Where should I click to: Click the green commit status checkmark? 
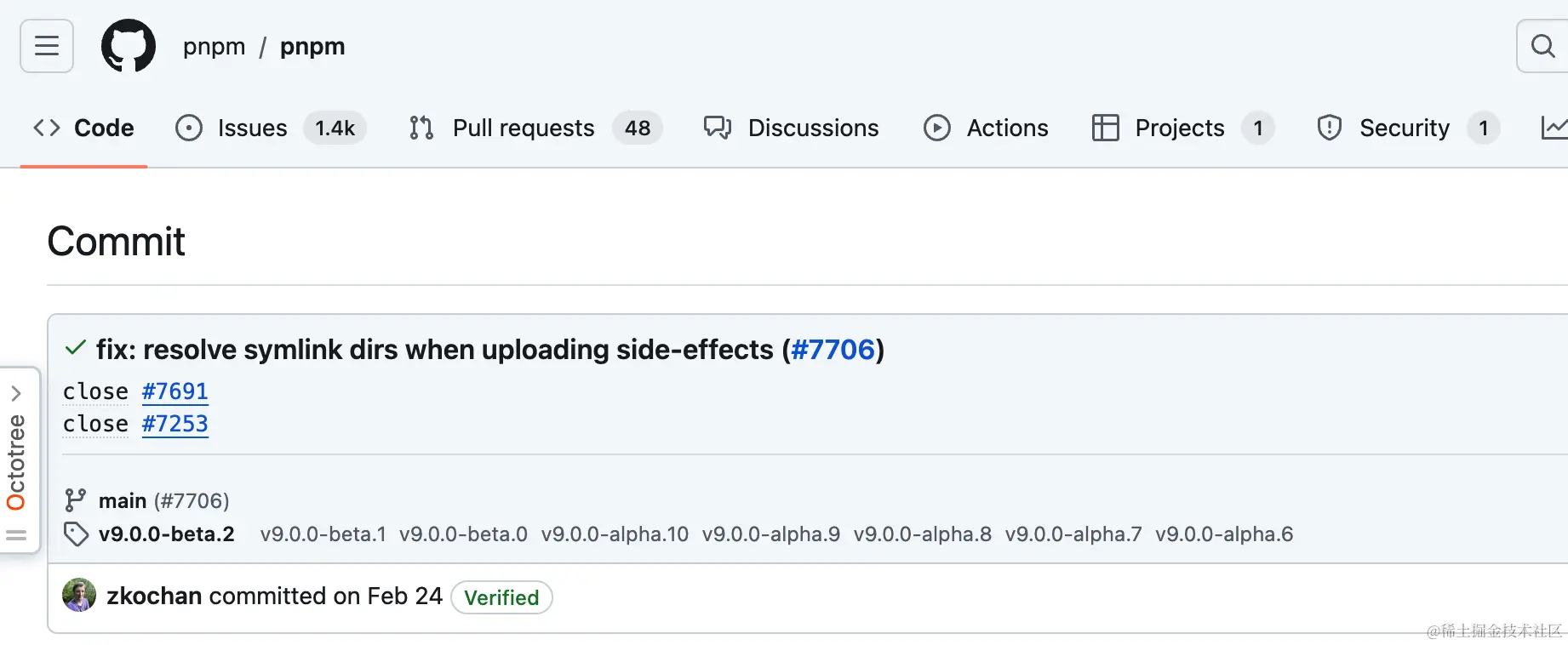point(76,348)
